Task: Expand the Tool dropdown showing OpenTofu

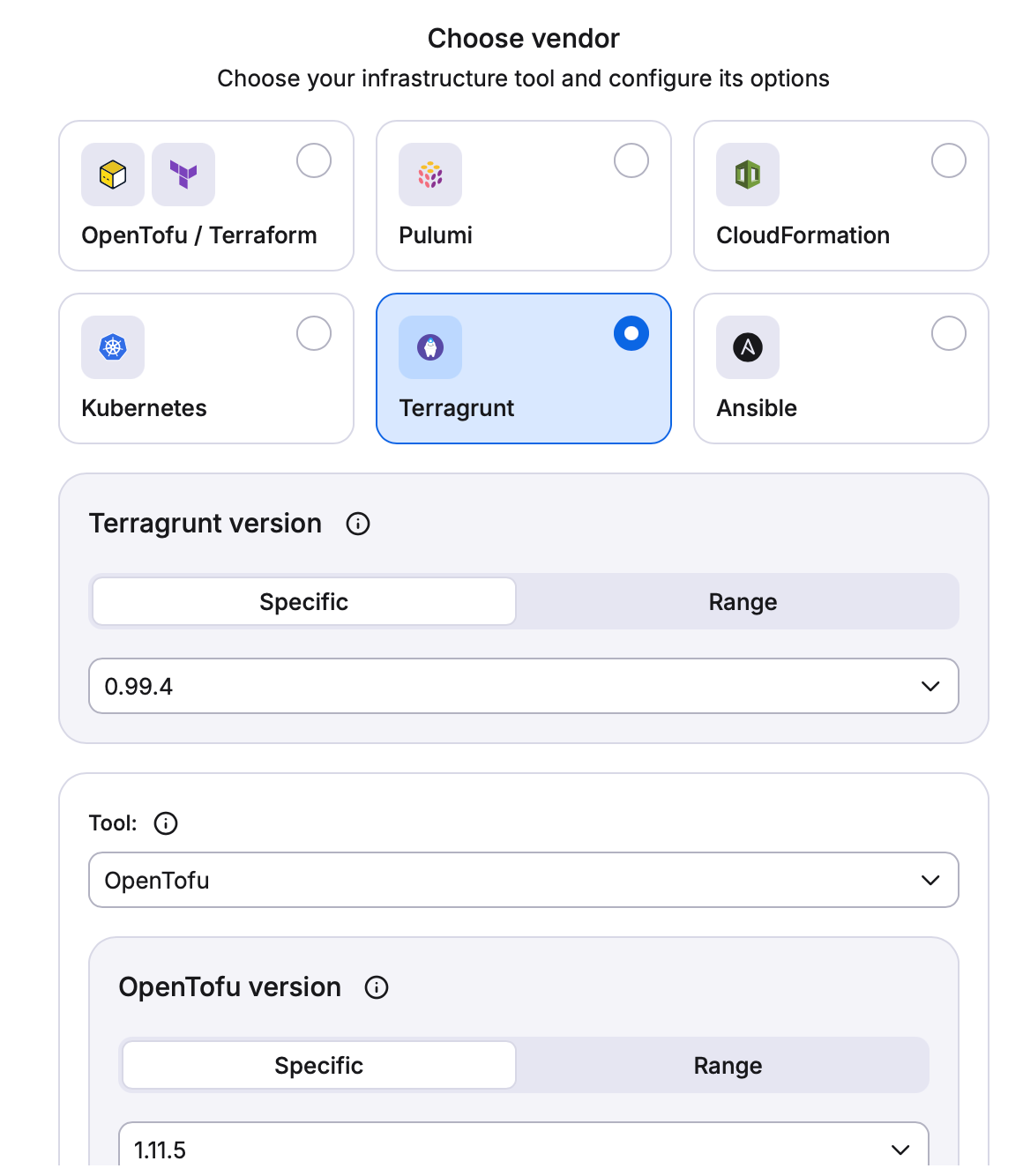Action: tap(524, 880)
